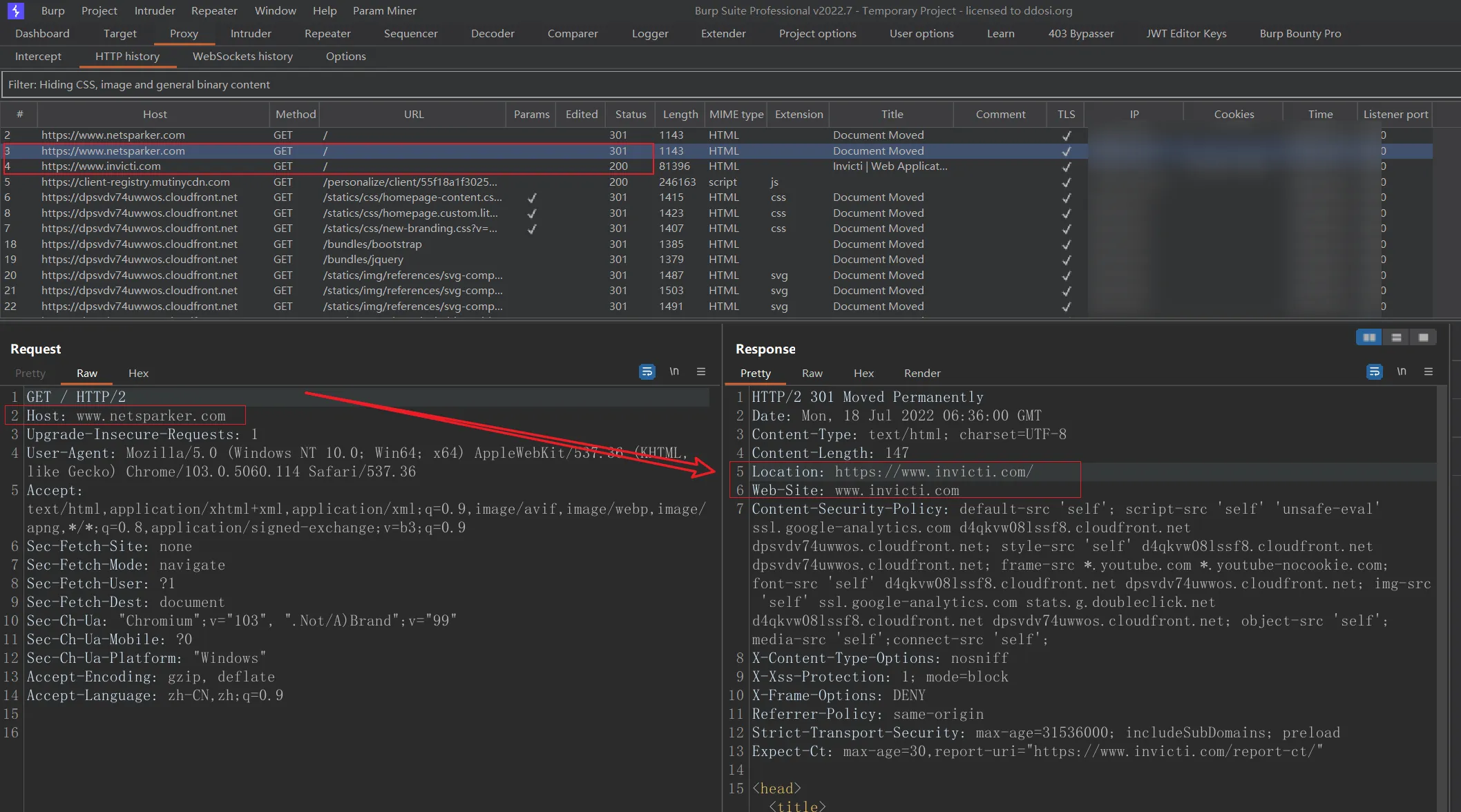Viewport: 1461px width, 812px height.
Task: Toggle non-printable chars \n in Response panel
Action: coord(1402,371)
